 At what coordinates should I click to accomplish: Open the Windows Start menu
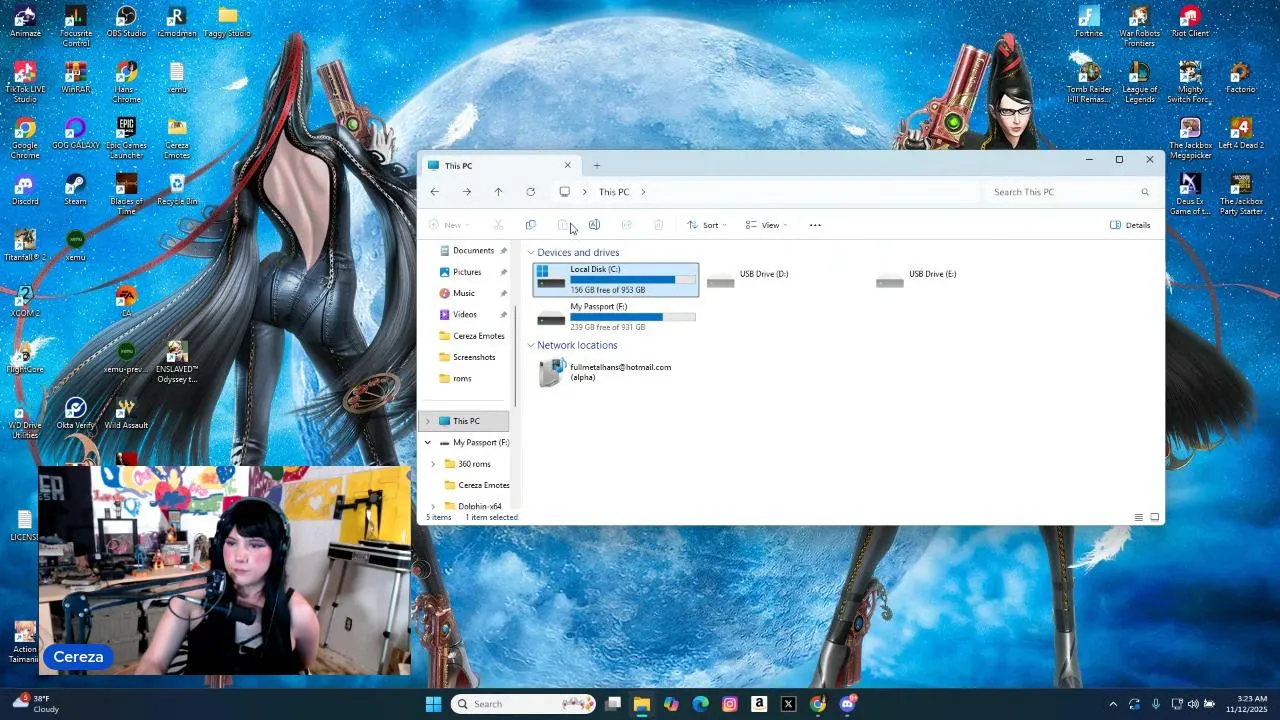point(433,704)
